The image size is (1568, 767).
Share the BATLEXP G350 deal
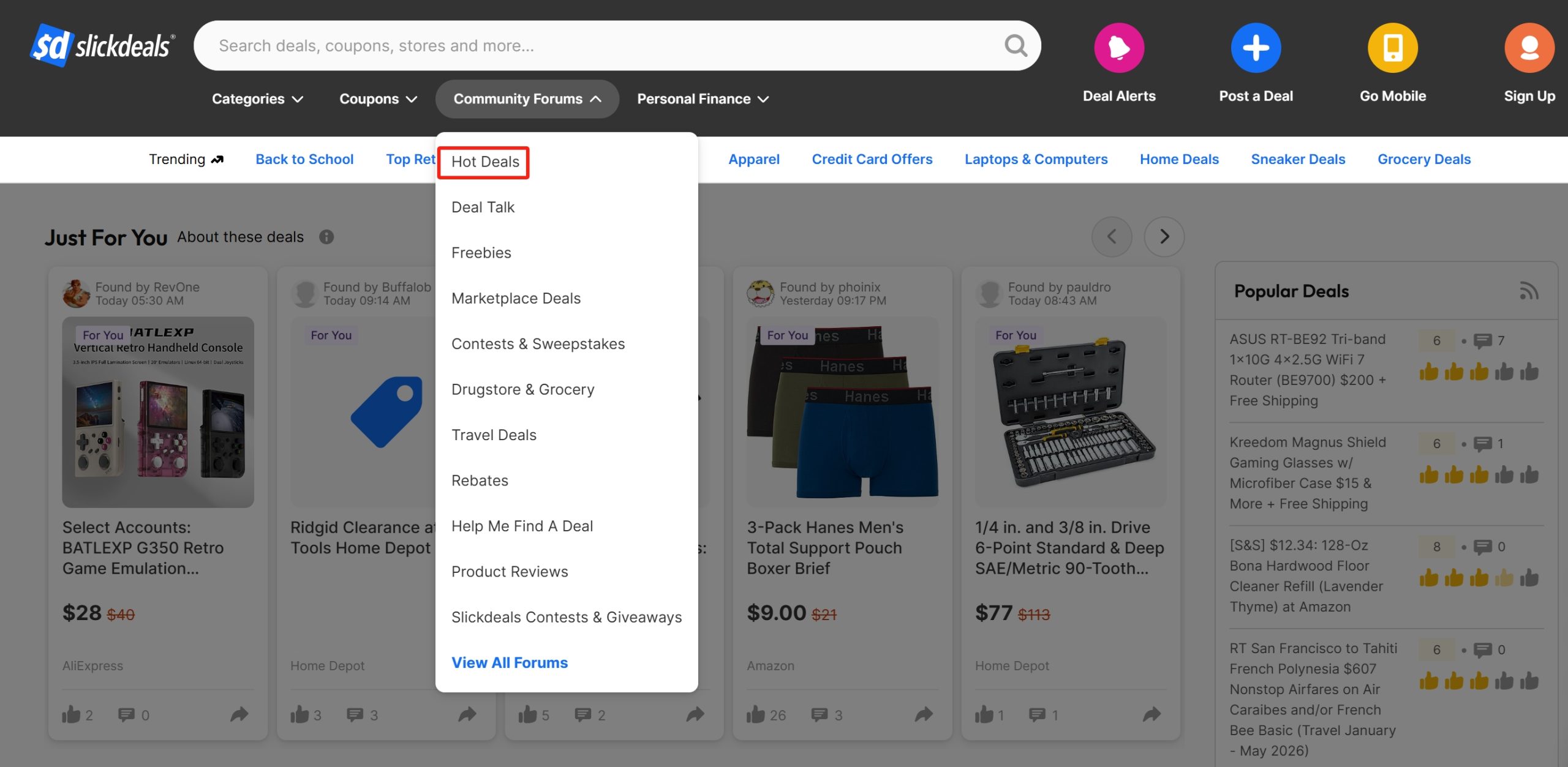[239, 714]
